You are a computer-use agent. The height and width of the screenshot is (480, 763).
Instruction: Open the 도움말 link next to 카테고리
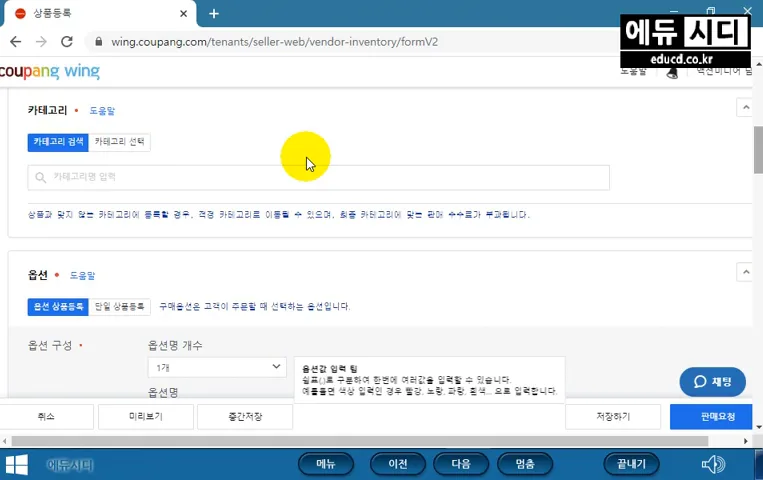click(102, 111)
